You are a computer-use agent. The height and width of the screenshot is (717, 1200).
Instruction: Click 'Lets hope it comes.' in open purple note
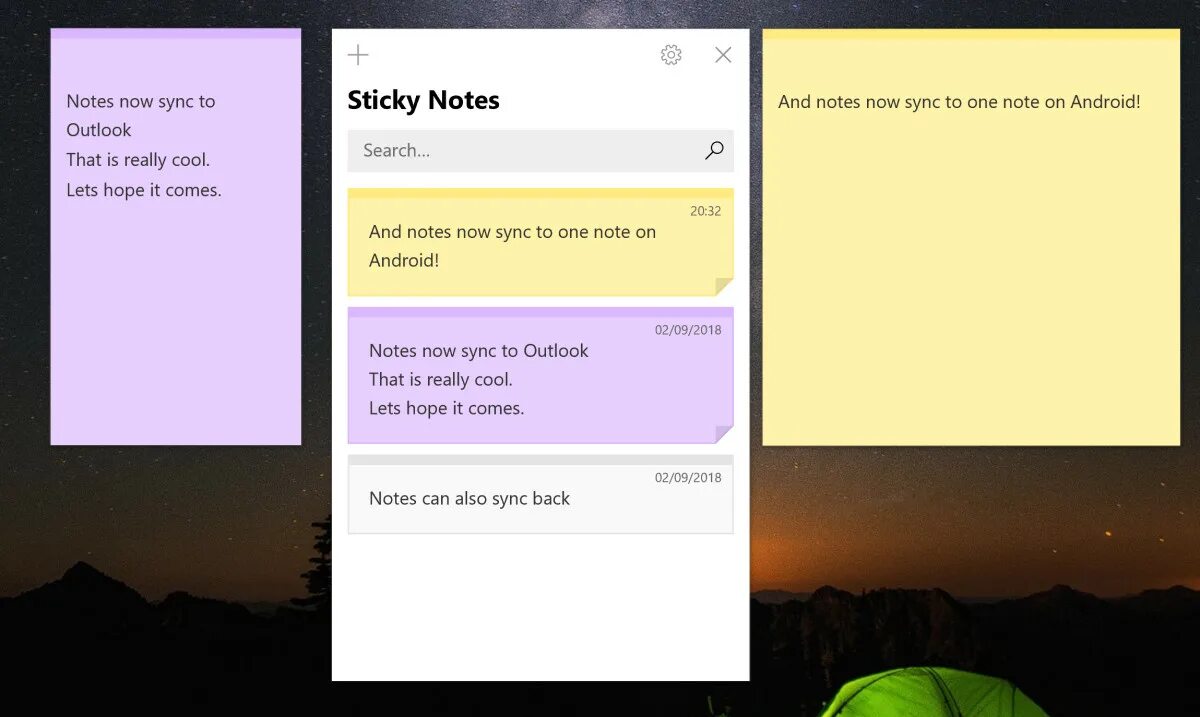(x=144, y=190)
